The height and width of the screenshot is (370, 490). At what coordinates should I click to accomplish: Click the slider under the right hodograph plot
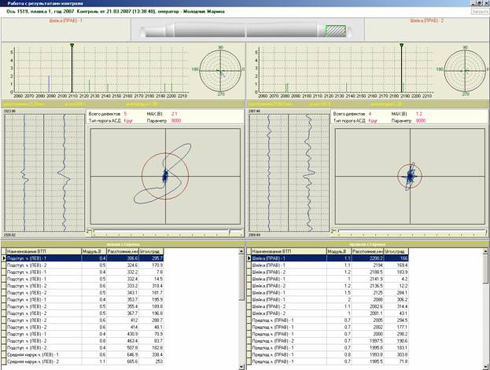pos(409,232)
